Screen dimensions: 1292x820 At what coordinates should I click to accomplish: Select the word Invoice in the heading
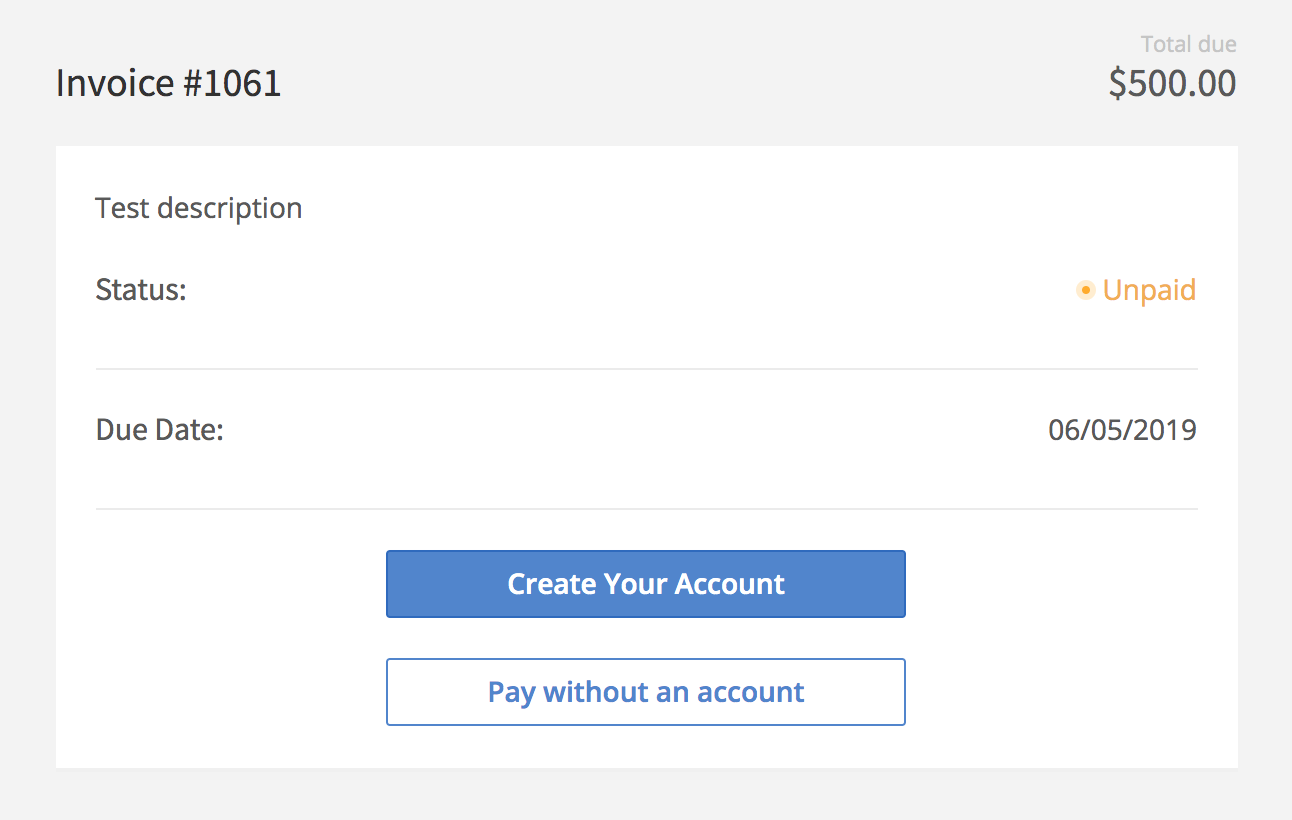tap(115, 83)
